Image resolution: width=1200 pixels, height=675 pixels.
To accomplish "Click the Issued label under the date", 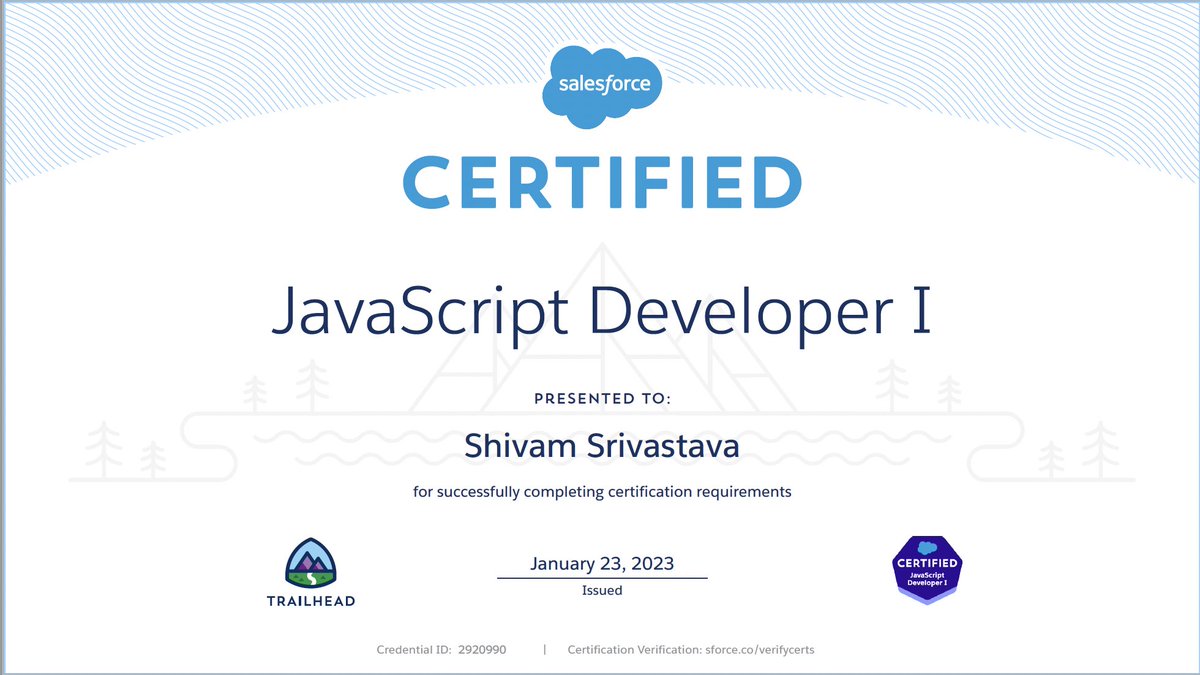I will (x=602, y=590).
